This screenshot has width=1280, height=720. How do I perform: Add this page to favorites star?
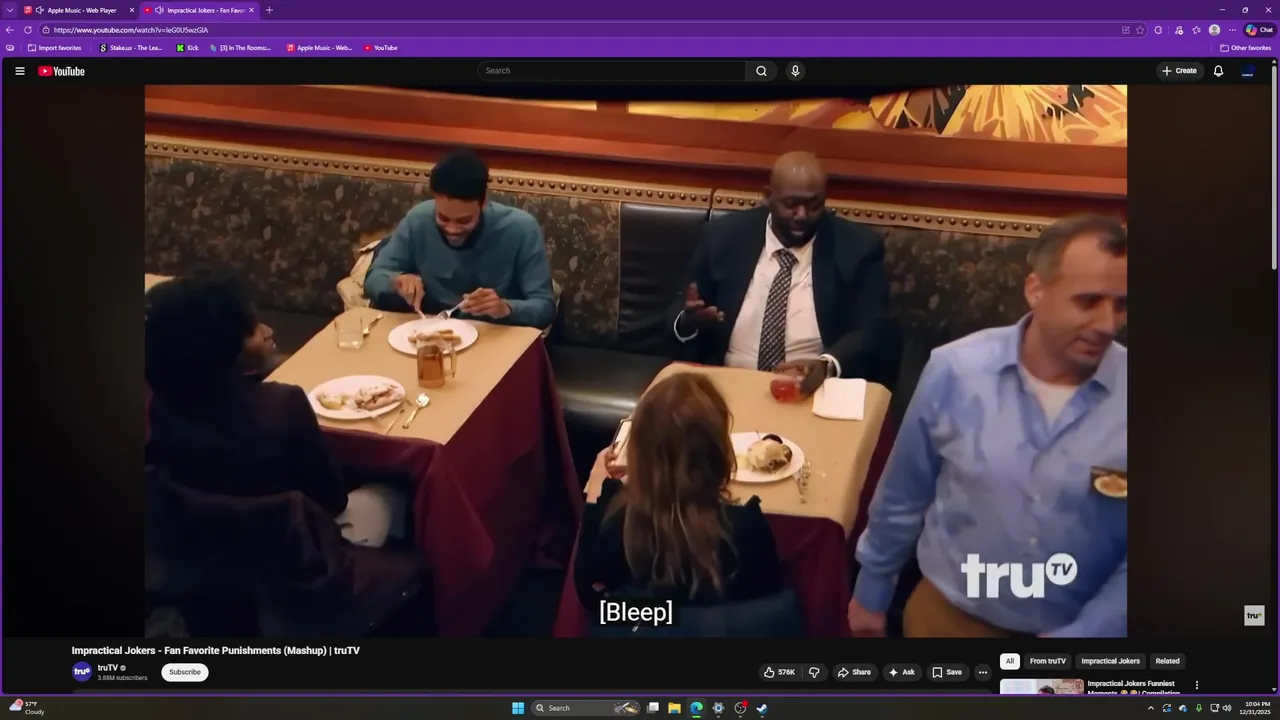click(x=1140, y=30)
